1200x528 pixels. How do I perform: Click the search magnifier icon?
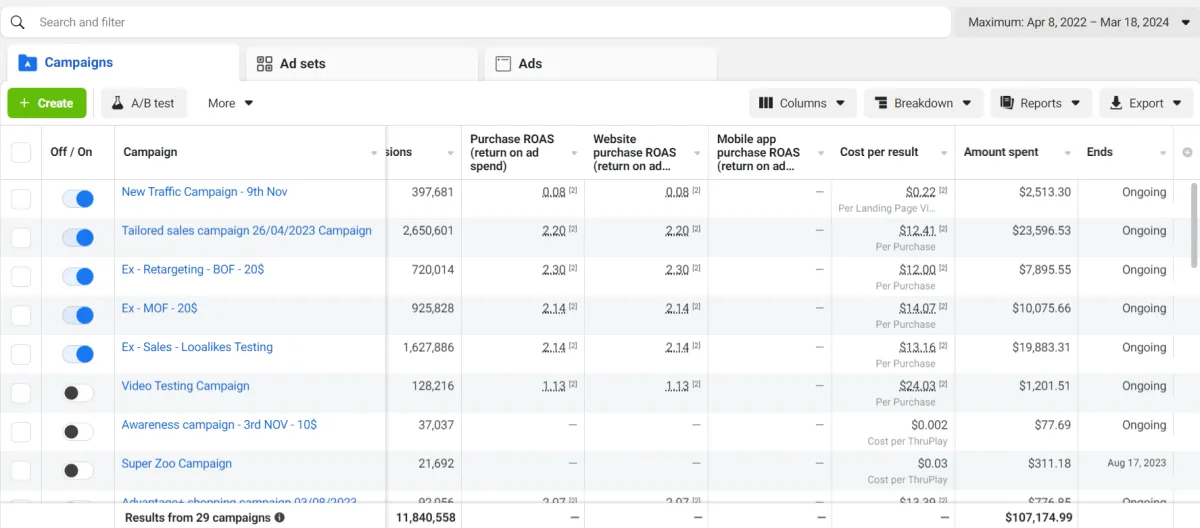click(x=17, y=22)
